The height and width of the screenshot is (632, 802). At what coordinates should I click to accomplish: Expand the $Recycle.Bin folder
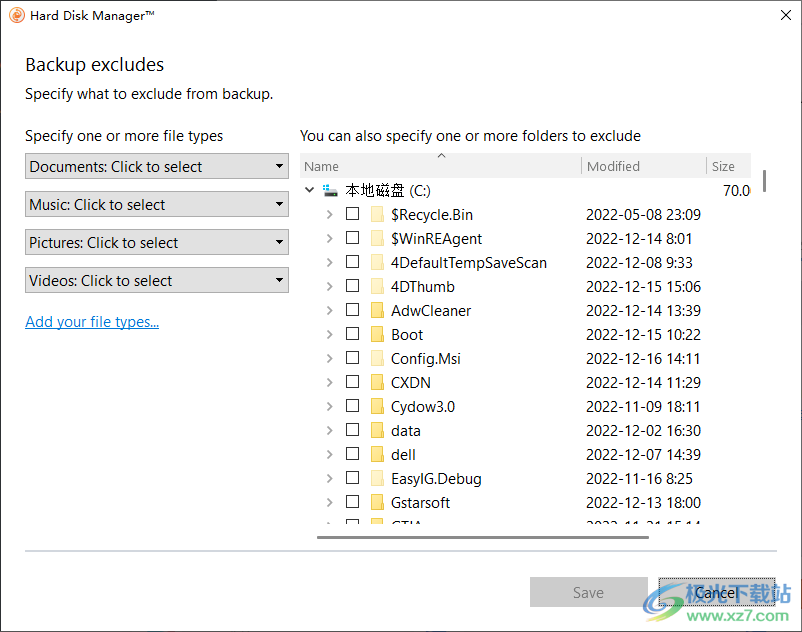pos(329,214)
